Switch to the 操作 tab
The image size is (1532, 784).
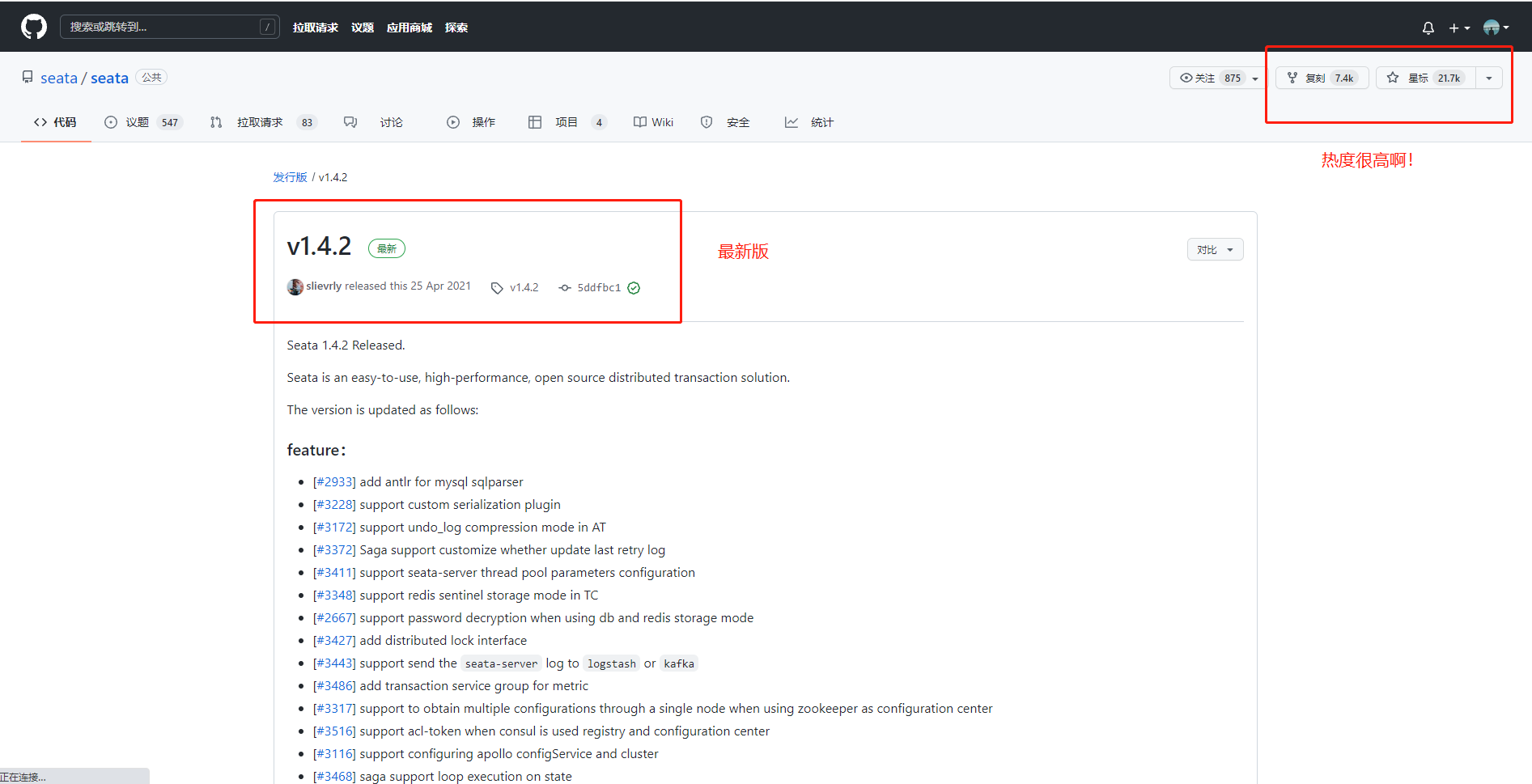pos(471,122)
